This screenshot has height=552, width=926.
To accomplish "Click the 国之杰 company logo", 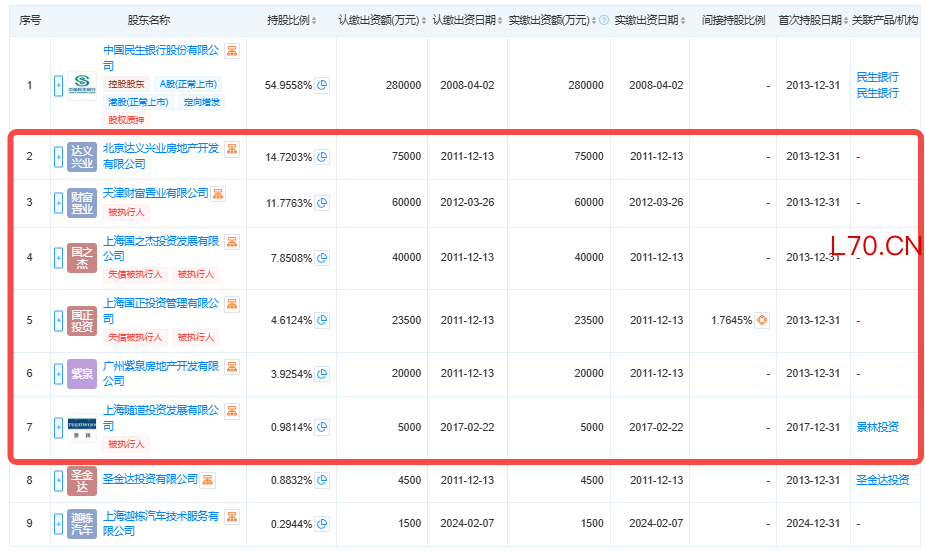I will (82, 258).
